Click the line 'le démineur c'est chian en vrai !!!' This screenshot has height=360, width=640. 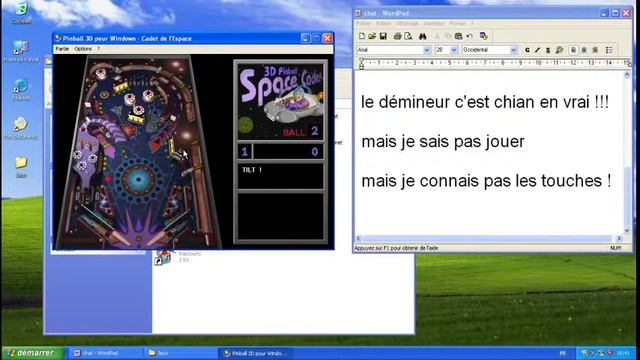point(485,102)
